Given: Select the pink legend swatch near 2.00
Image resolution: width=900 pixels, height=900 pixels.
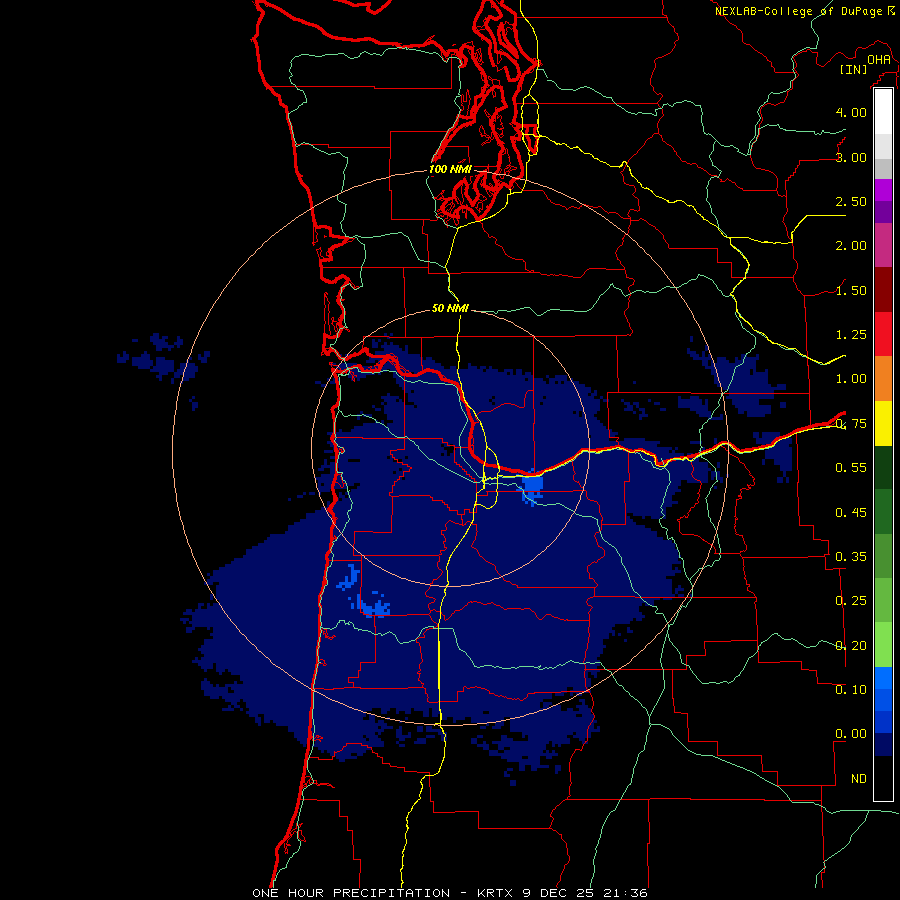Looking at the screenshot, I should pos(883,246).
